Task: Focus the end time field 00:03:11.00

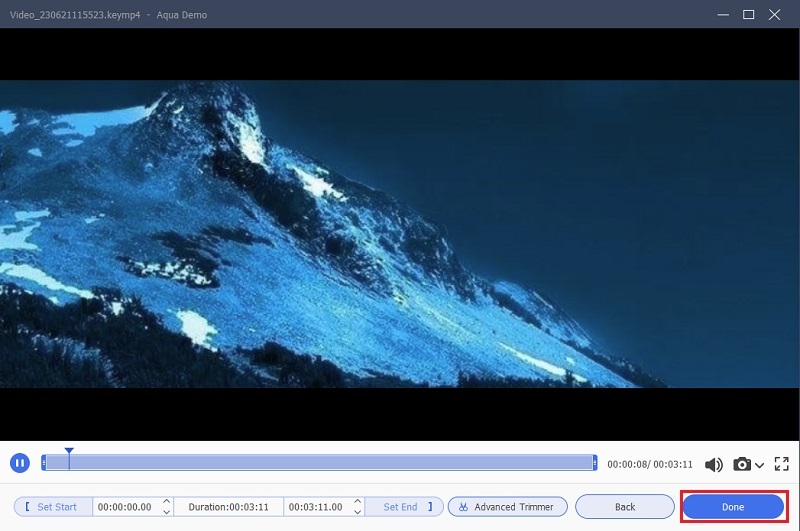Action: (316, 507)
